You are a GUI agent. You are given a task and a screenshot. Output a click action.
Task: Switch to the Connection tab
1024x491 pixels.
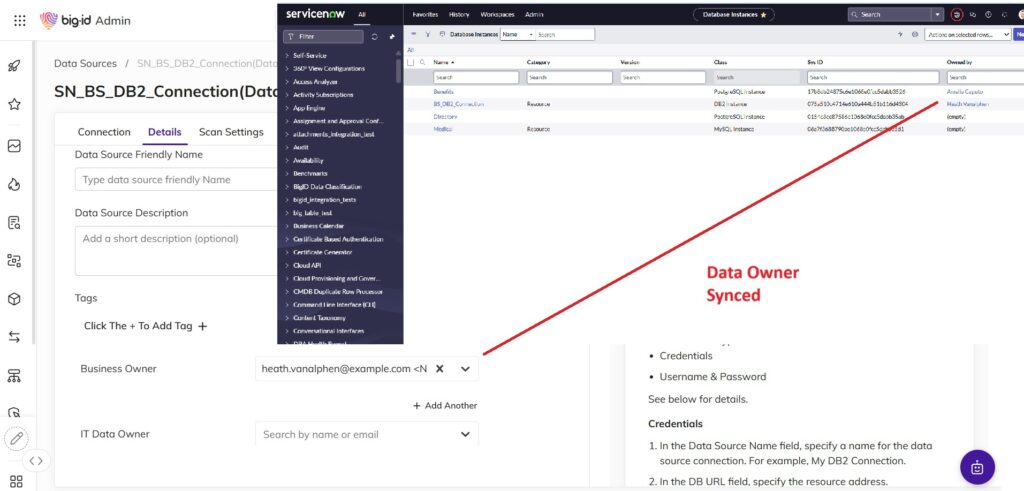tap(104, 132)
